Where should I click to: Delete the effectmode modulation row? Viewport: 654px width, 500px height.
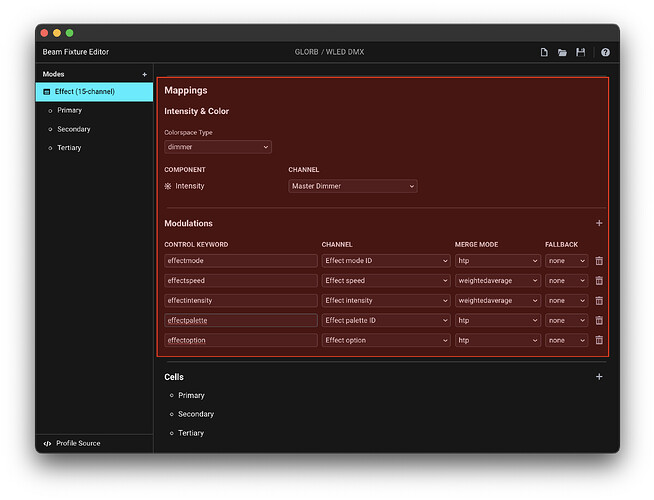599,261
